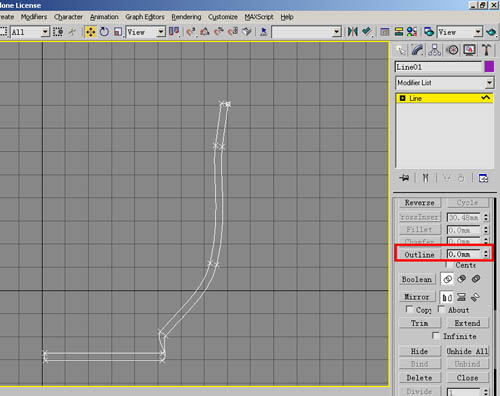500x396 pixels.
Task: Click the Align tool icon
Action: coord(367,32)
